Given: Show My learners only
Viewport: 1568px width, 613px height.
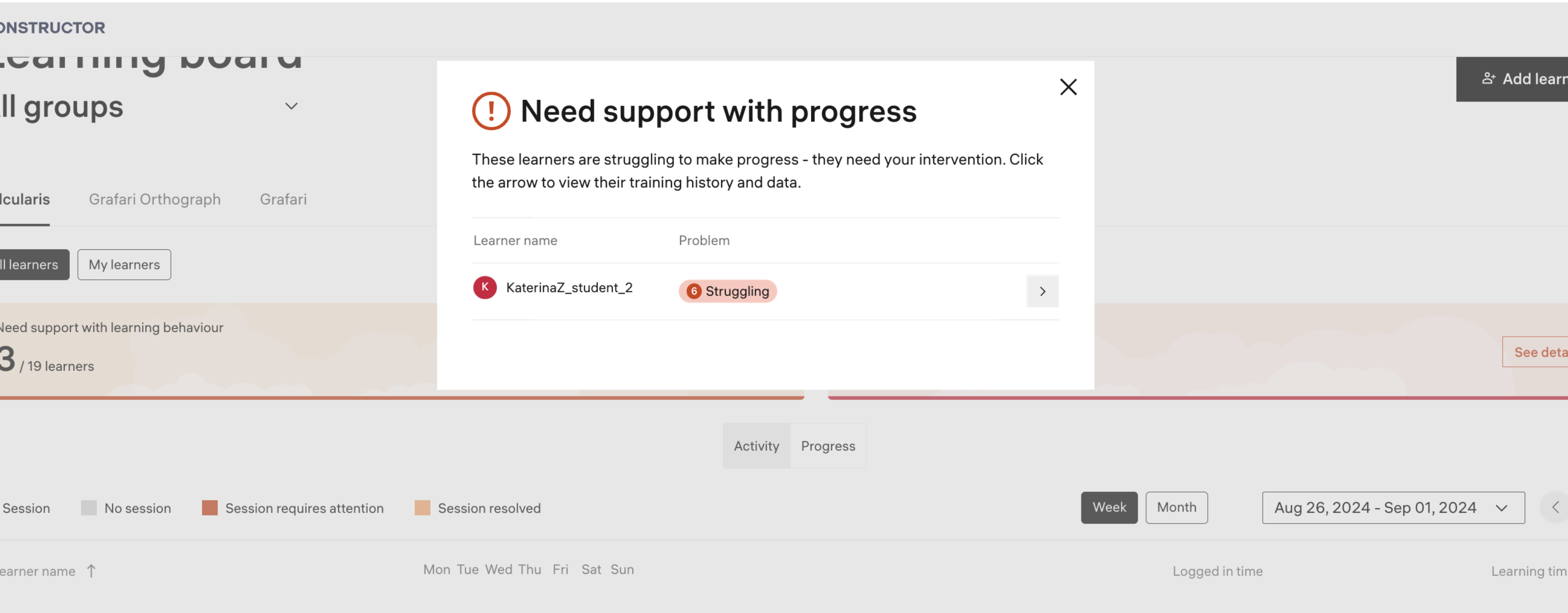Looking at the screenshot, I should 124,264.
